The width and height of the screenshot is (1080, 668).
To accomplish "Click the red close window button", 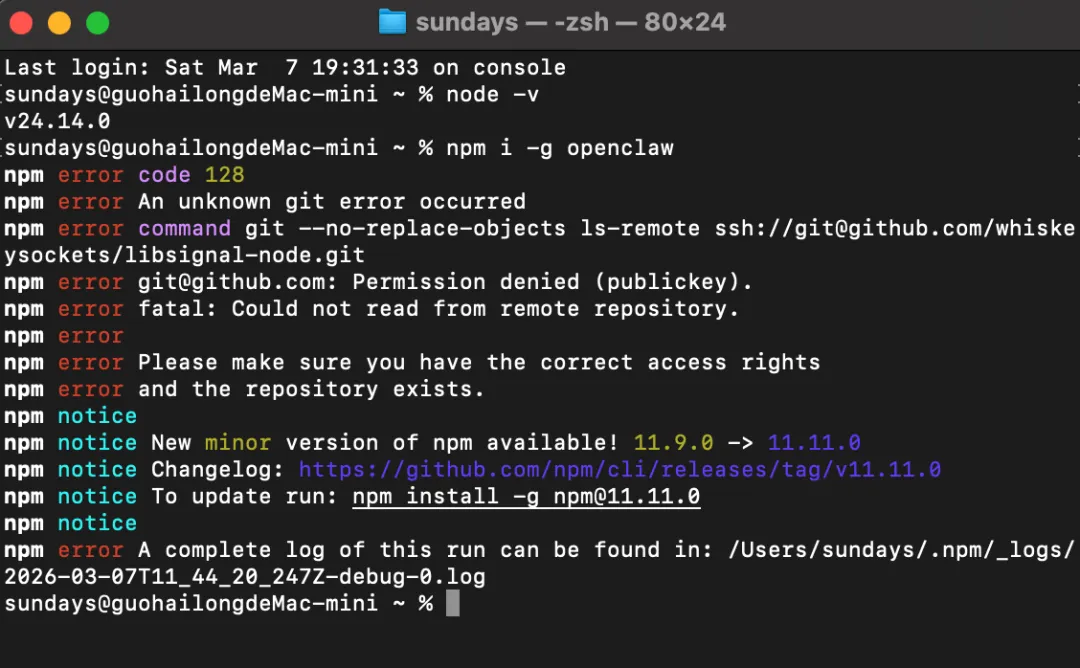I will click(x=21, y=22).
